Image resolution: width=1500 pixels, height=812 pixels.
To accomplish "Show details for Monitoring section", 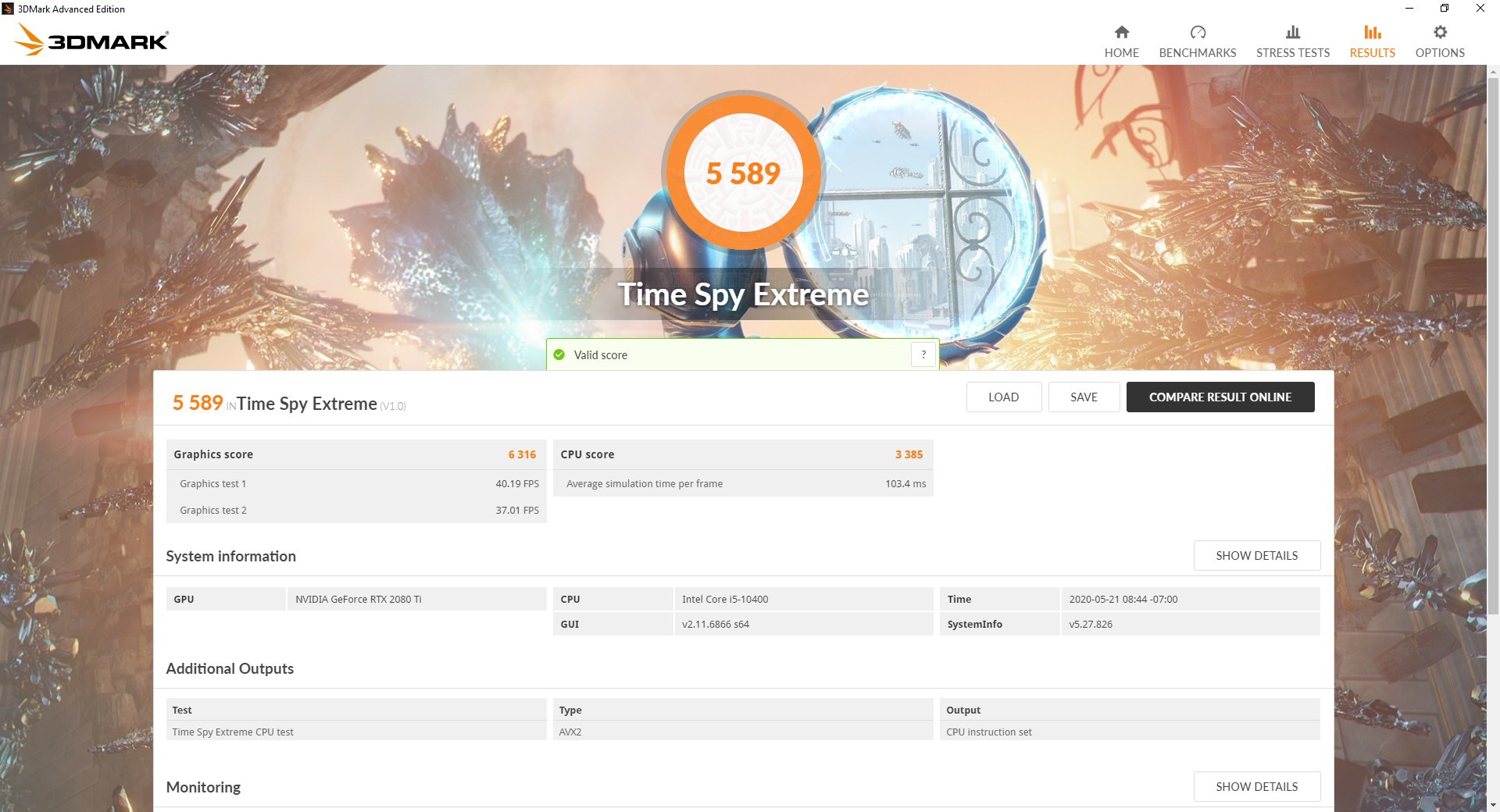I will coord(1256,786).
